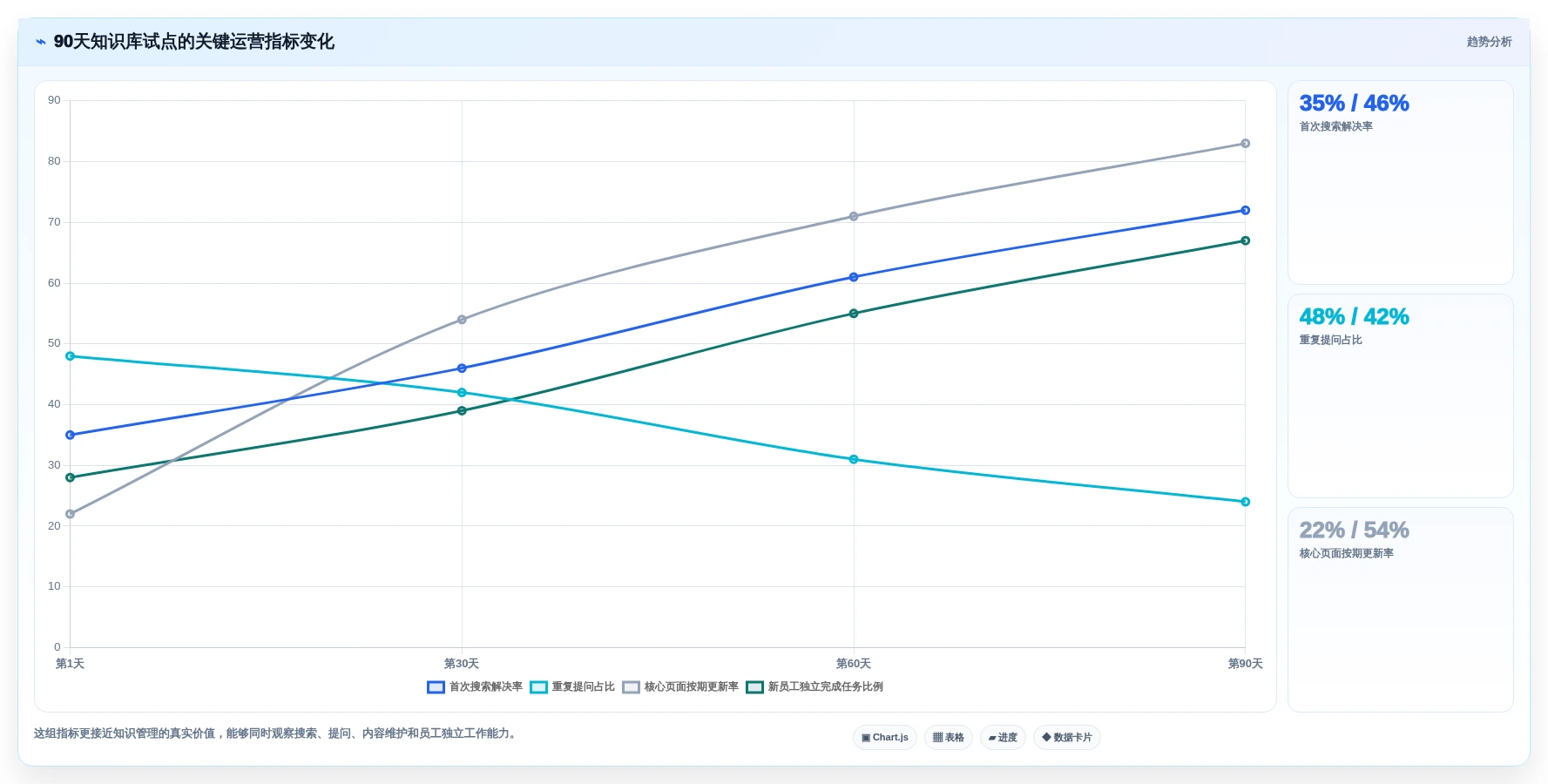Click 重复提问占比 data point at 第60天
The height and width of the screenshot is (784, 1548).
(x=854, y=459)
